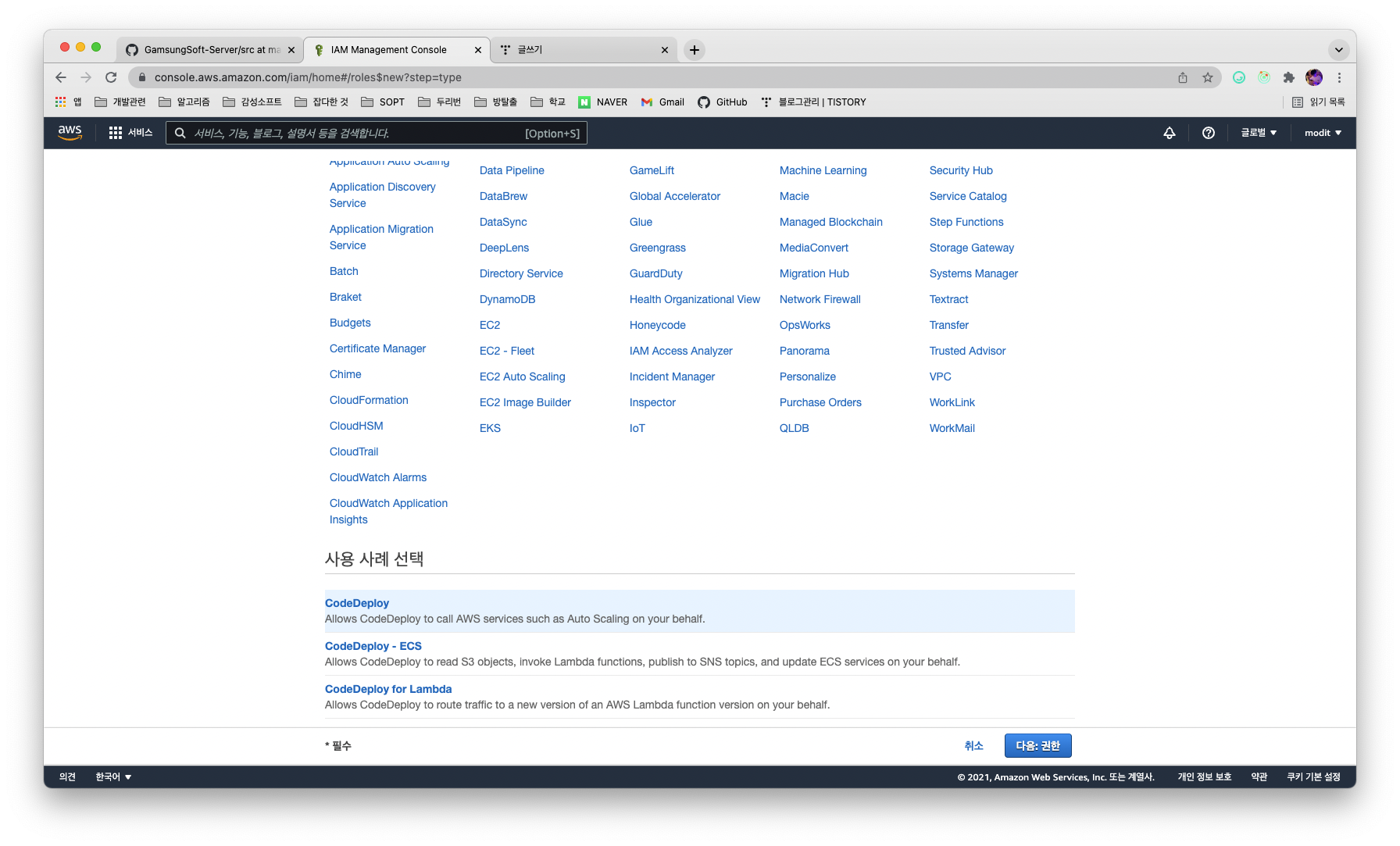
Task: Open the 알고리즘 bookmark folder
Action: pos(184,102)
